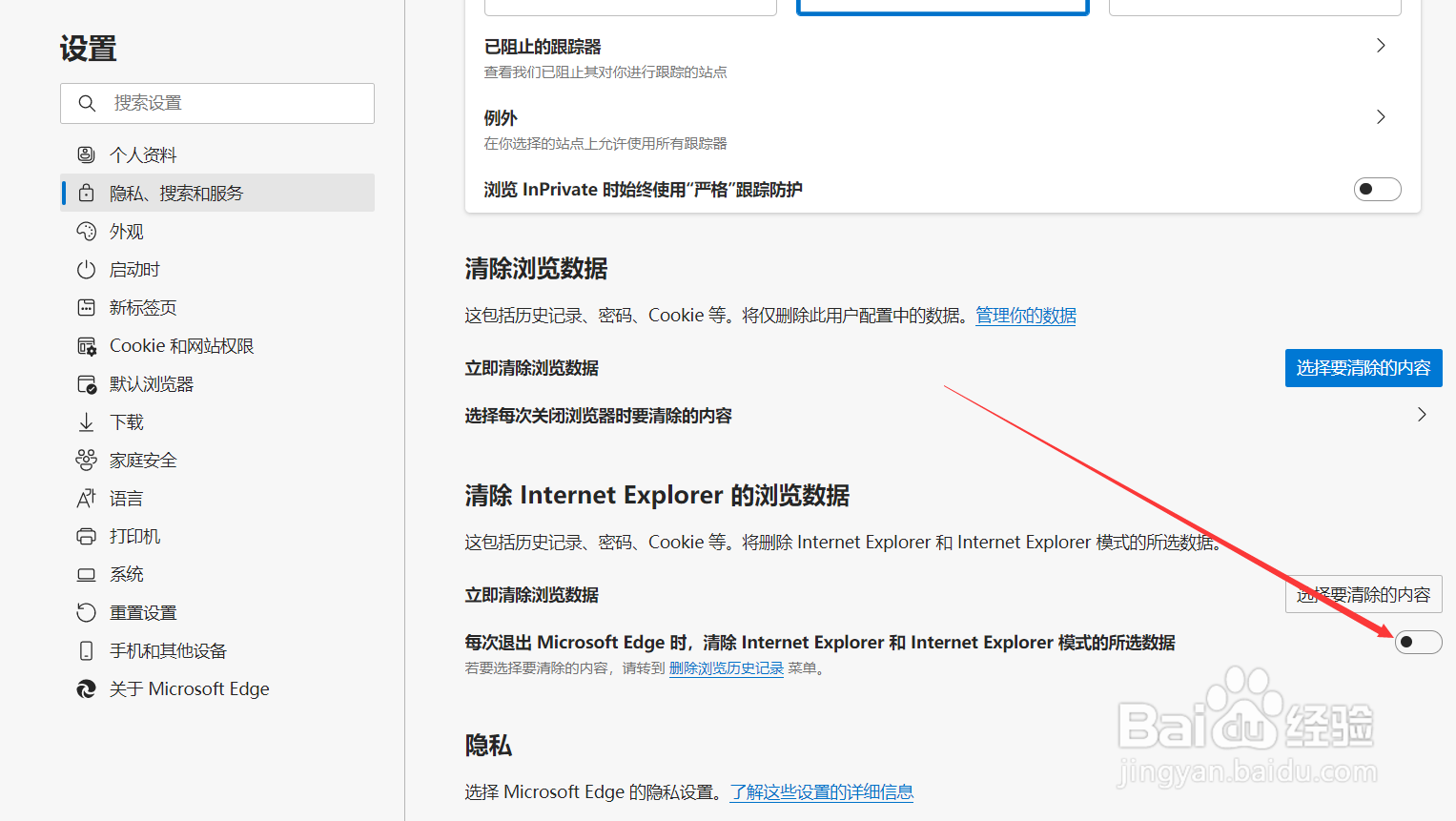
Task: Click the Edge logo icon for 关于 Microsoft Edge
Action: [x=86, y=688]
